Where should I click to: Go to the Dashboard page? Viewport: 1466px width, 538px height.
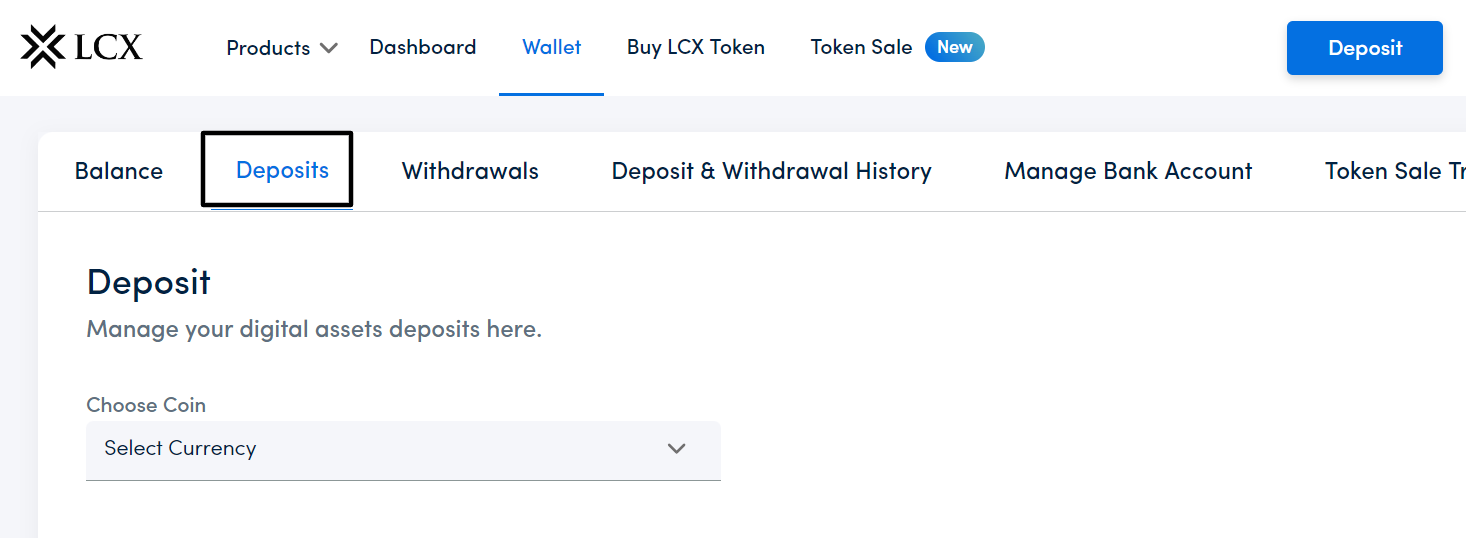(423, 47)
